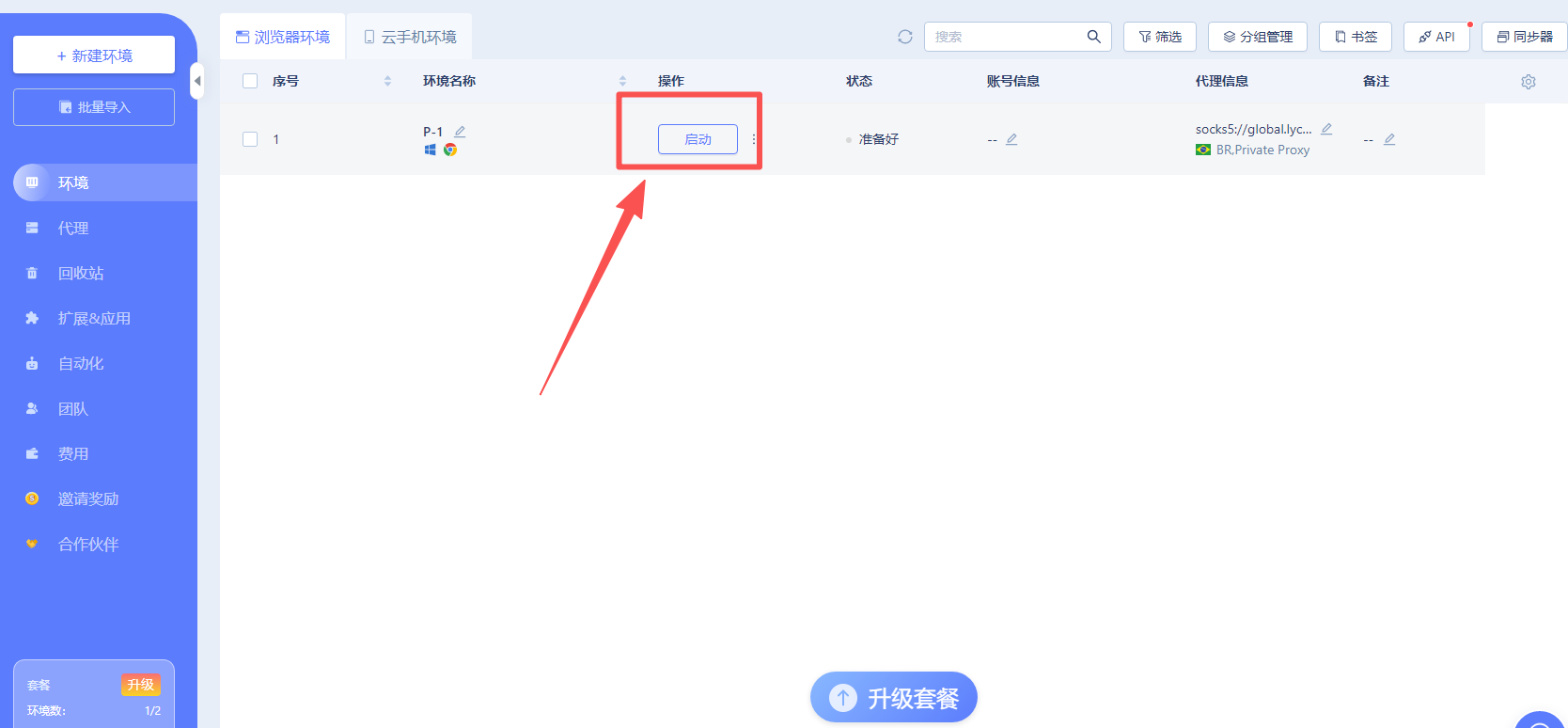Screen dimensions: 1568x728
Task: Click the orange 升级 badge in plan card
Action: 140,685
